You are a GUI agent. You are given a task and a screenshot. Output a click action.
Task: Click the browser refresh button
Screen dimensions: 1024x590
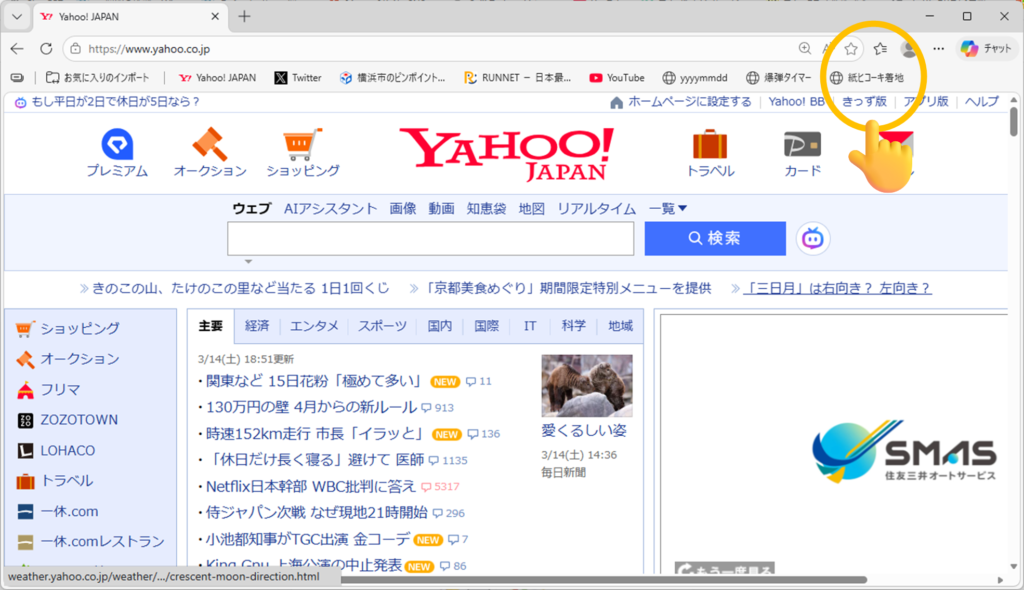pyautogui.click(x=46, y=48)
